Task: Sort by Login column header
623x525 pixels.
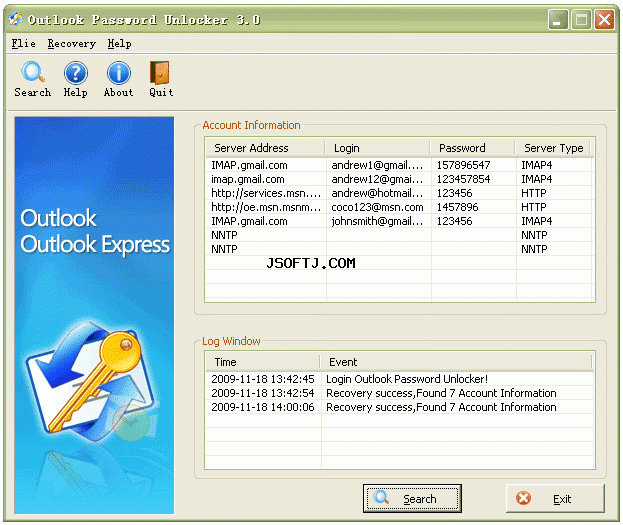Action: [378, 148]
